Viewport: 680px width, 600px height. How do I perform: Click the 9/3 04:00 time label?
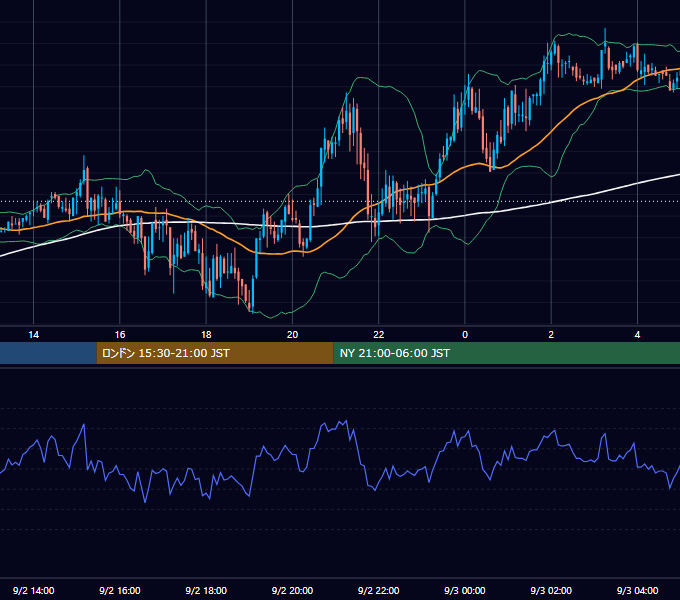pos(637,590)
